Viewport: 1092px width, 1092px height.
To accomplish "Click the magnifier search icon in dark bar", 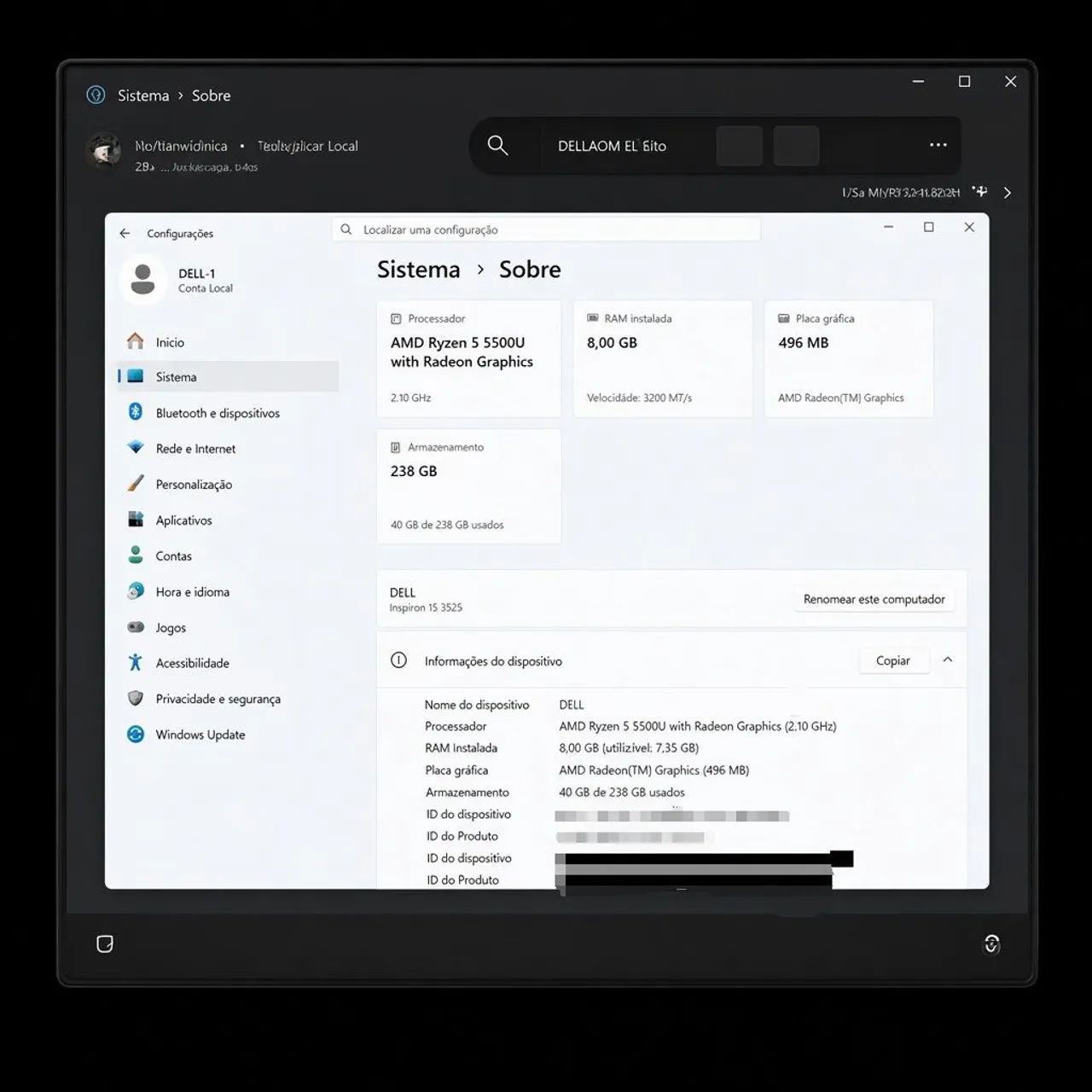I will pyautogui.click(x=497, y=145).
